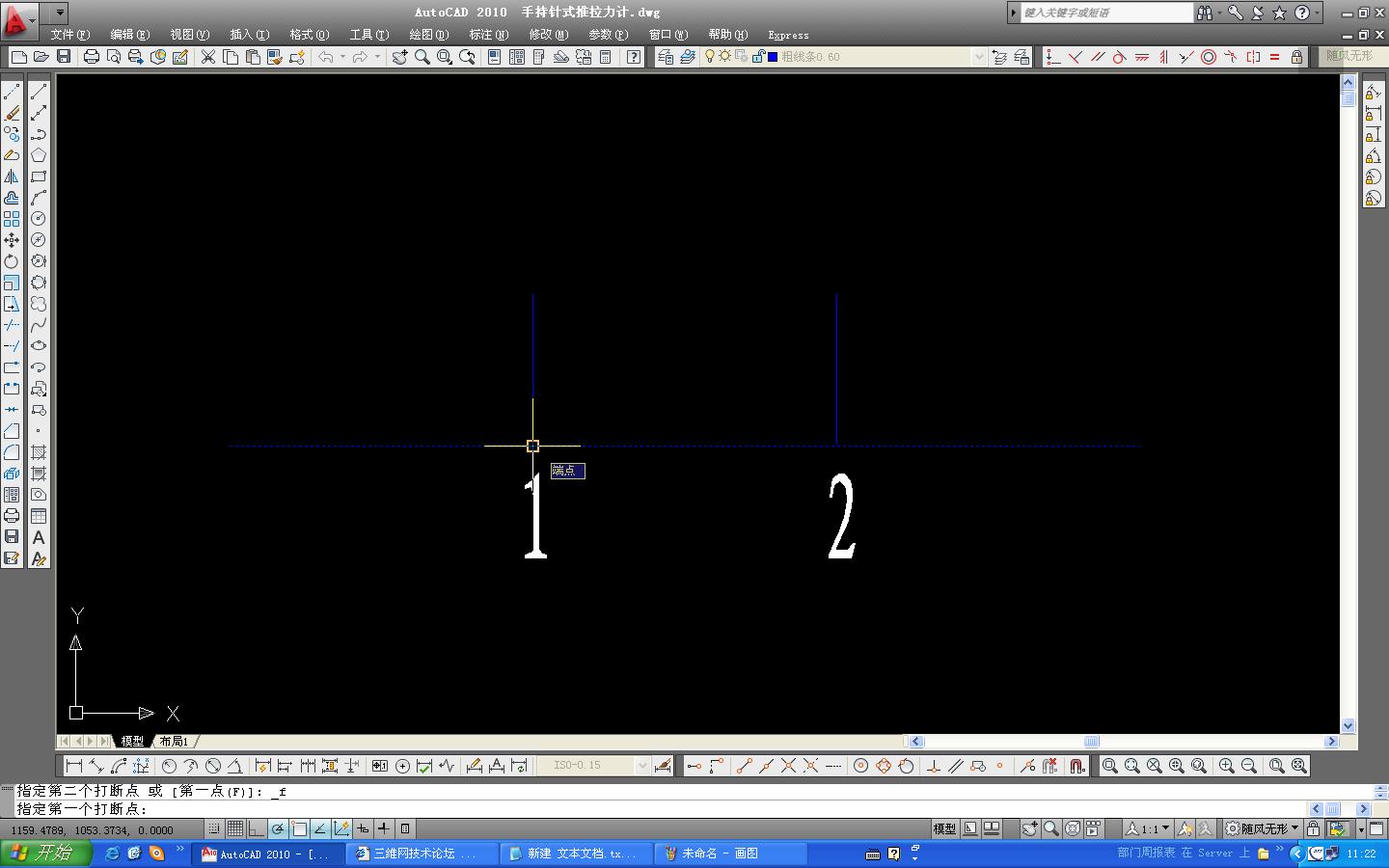Click the Snap to Endpoint icon
The width and height of the screenshot is (1389, 868).
click(744, 766)
